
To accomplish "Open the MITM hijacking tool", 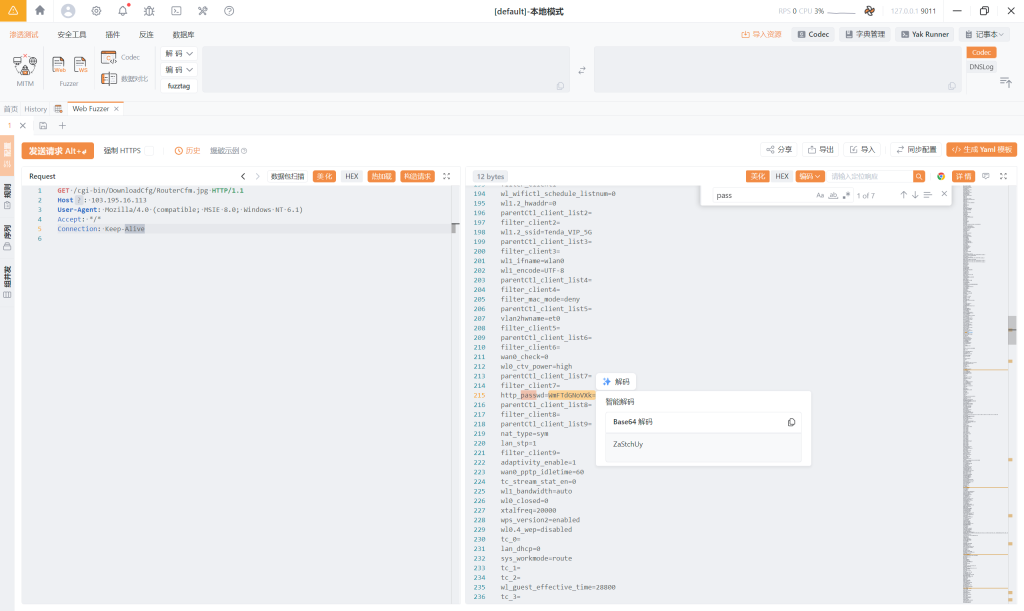I will point(24,68).
